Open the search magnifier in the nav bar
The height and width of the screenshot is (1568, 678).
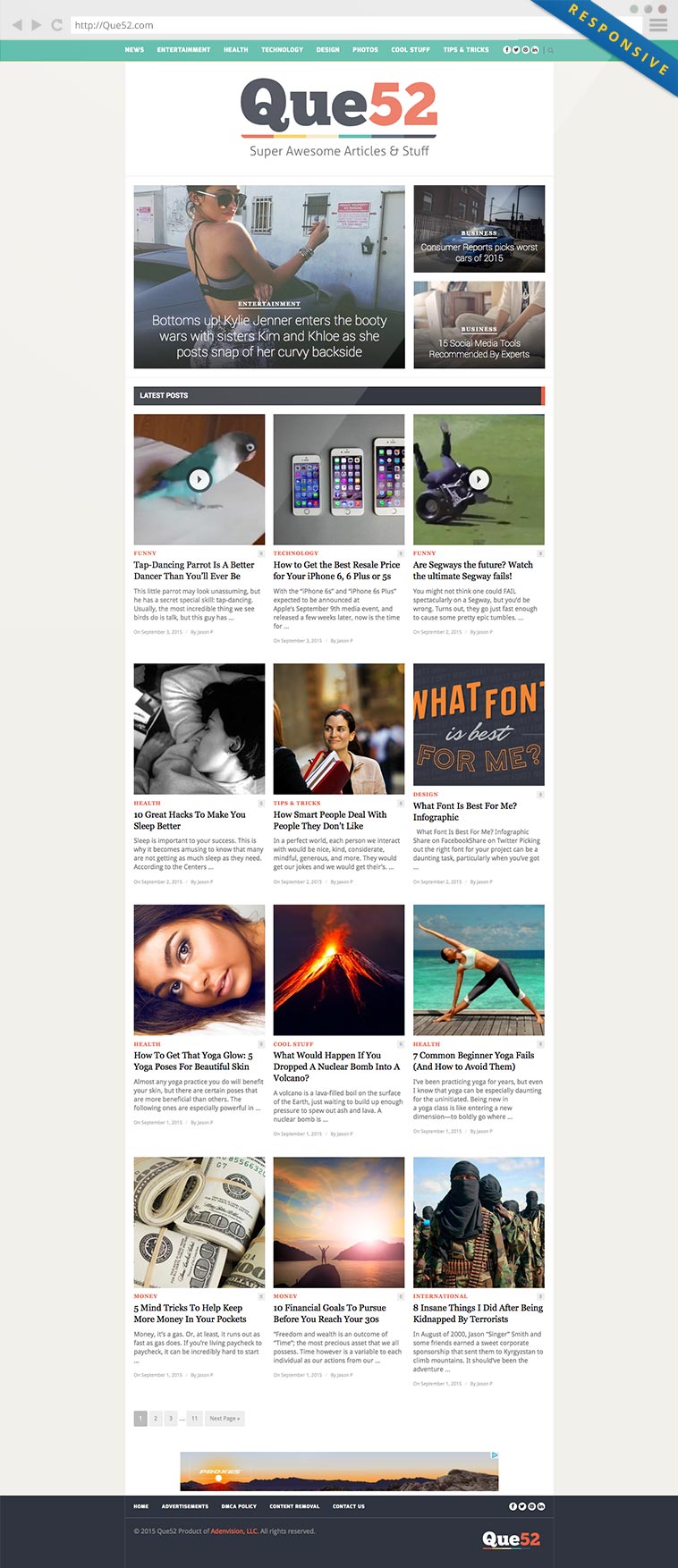550,50
